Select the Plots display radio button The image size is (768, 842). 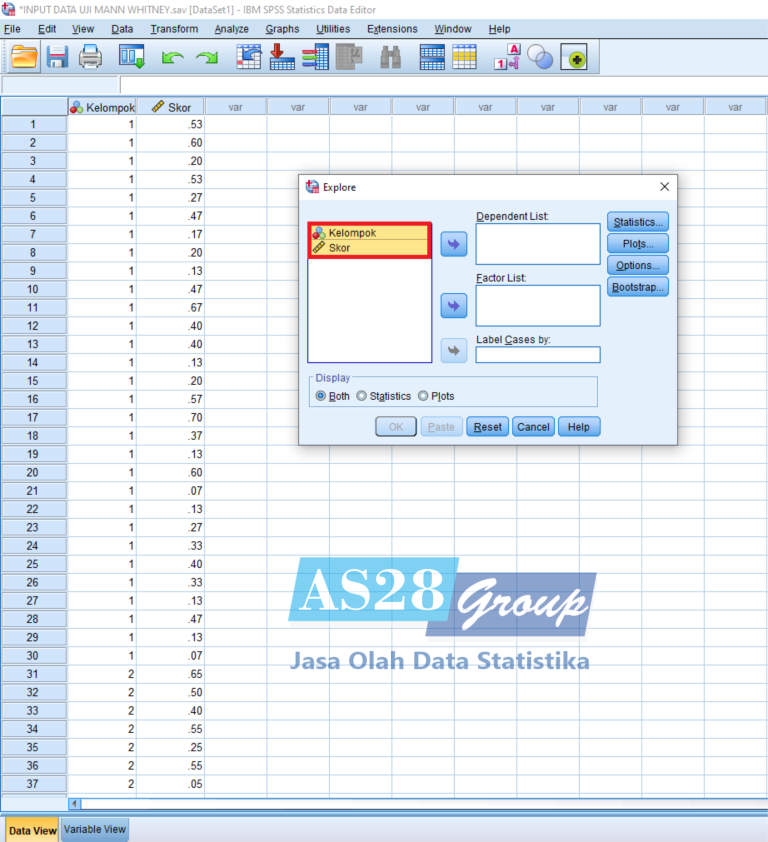[423, 396]
